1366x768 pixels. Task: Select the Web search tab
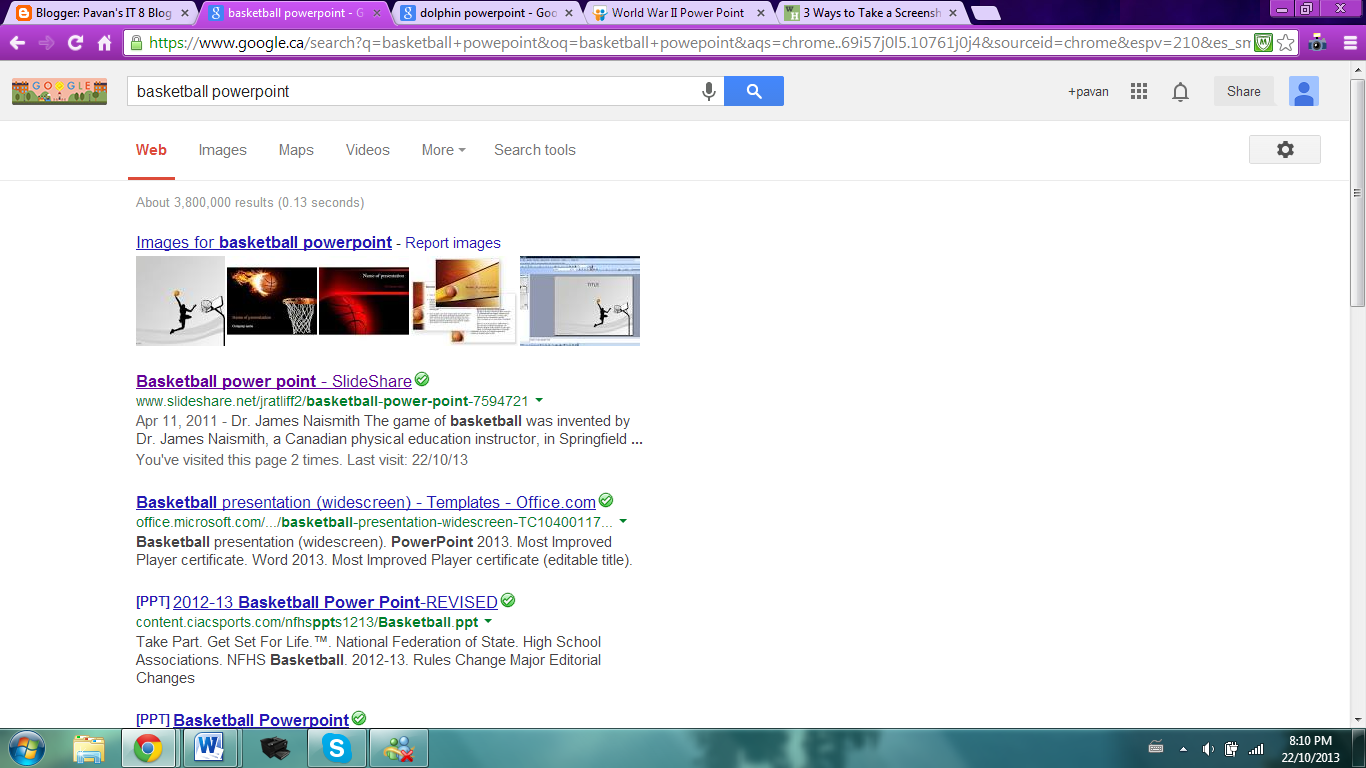[x=151, y=150]
